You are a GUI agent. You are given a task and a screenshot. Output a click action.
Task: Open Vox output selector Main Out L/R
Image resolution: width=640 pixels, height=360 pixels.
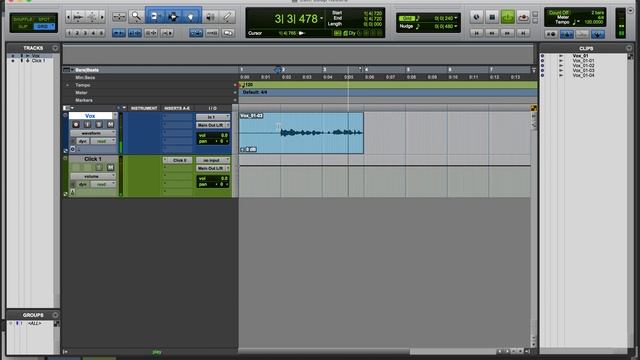click(x=213, y=125)
